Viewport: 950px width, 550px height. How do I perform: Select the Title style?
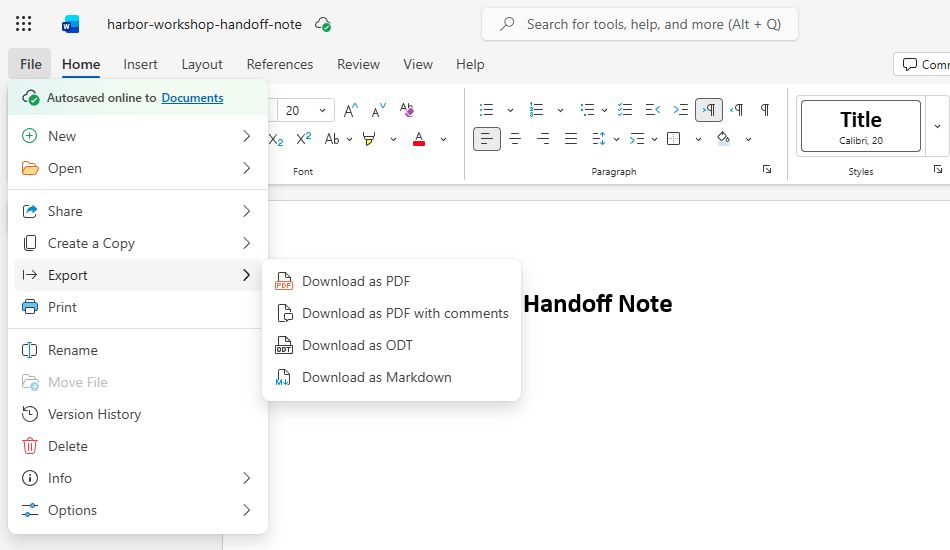[x=861, y=126]
